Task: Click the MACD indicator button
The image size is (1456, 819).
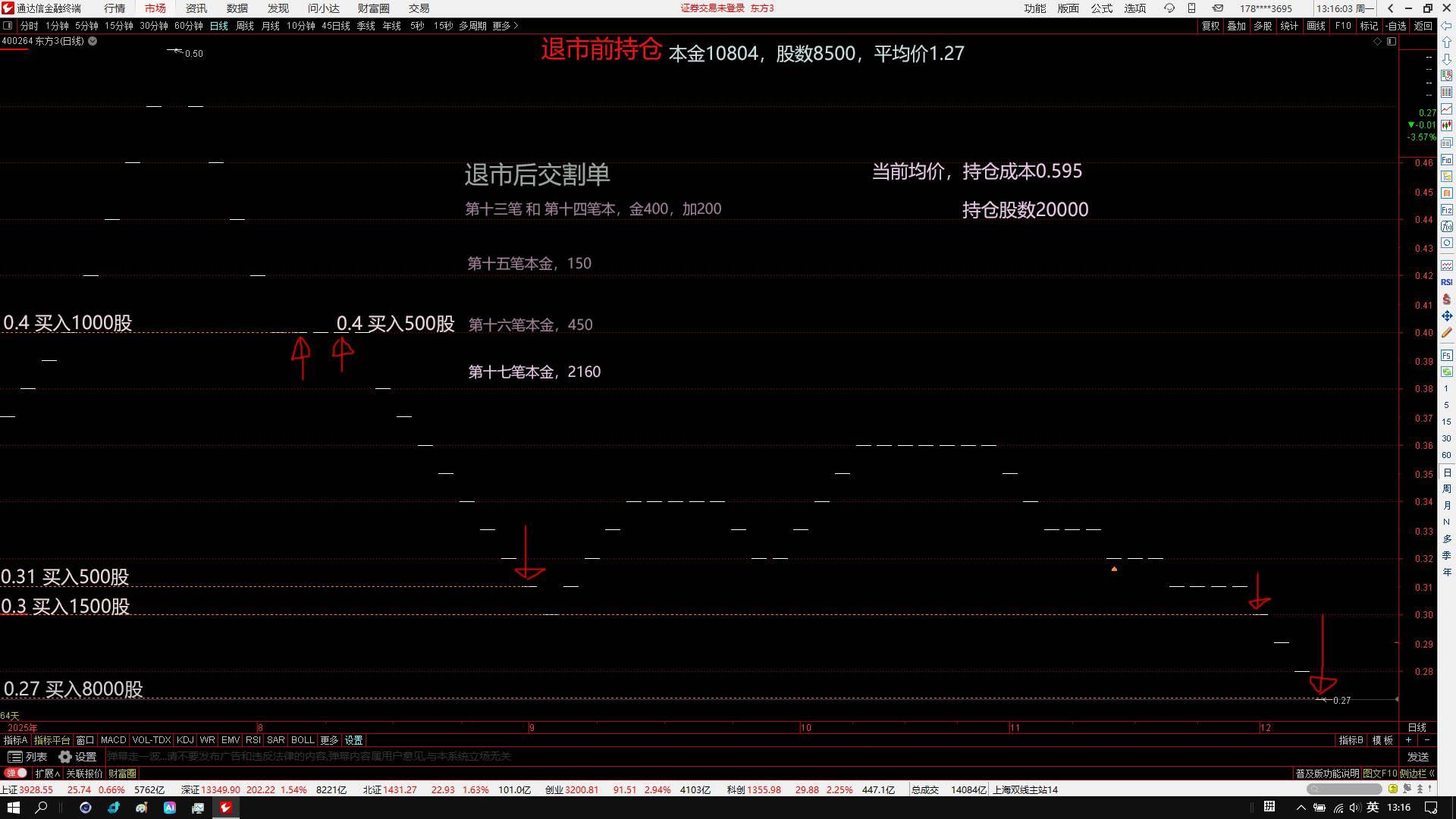Action: [113, 740]
